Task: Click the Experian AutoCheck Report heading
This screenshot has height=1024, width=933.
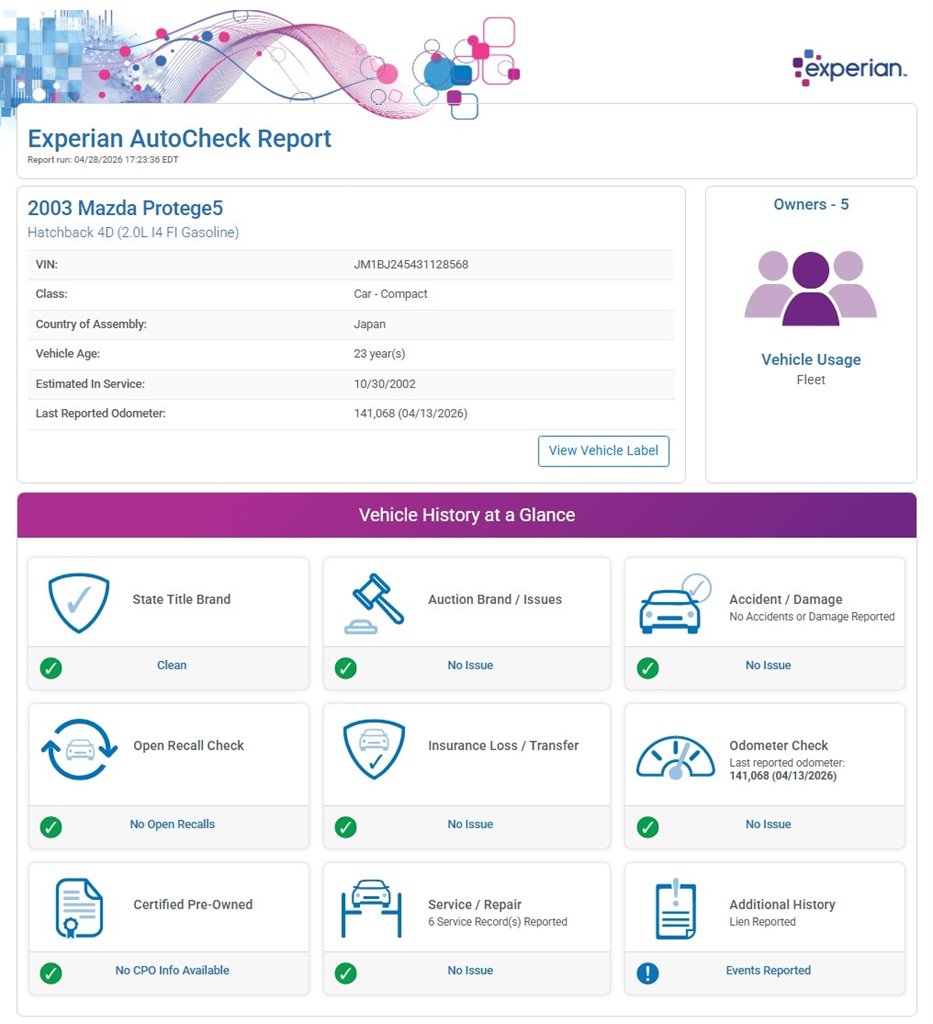Action: click(180, 138)
